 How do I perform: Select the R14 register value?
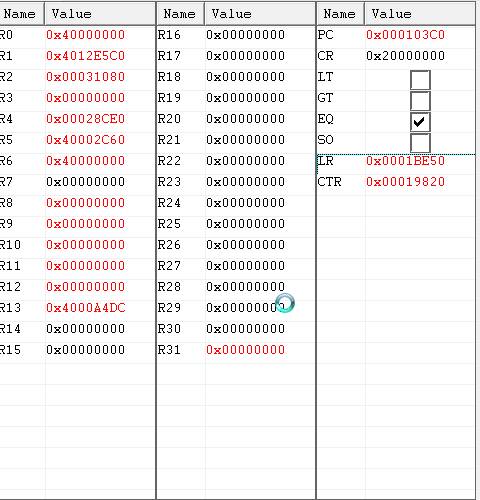point(86,329)
